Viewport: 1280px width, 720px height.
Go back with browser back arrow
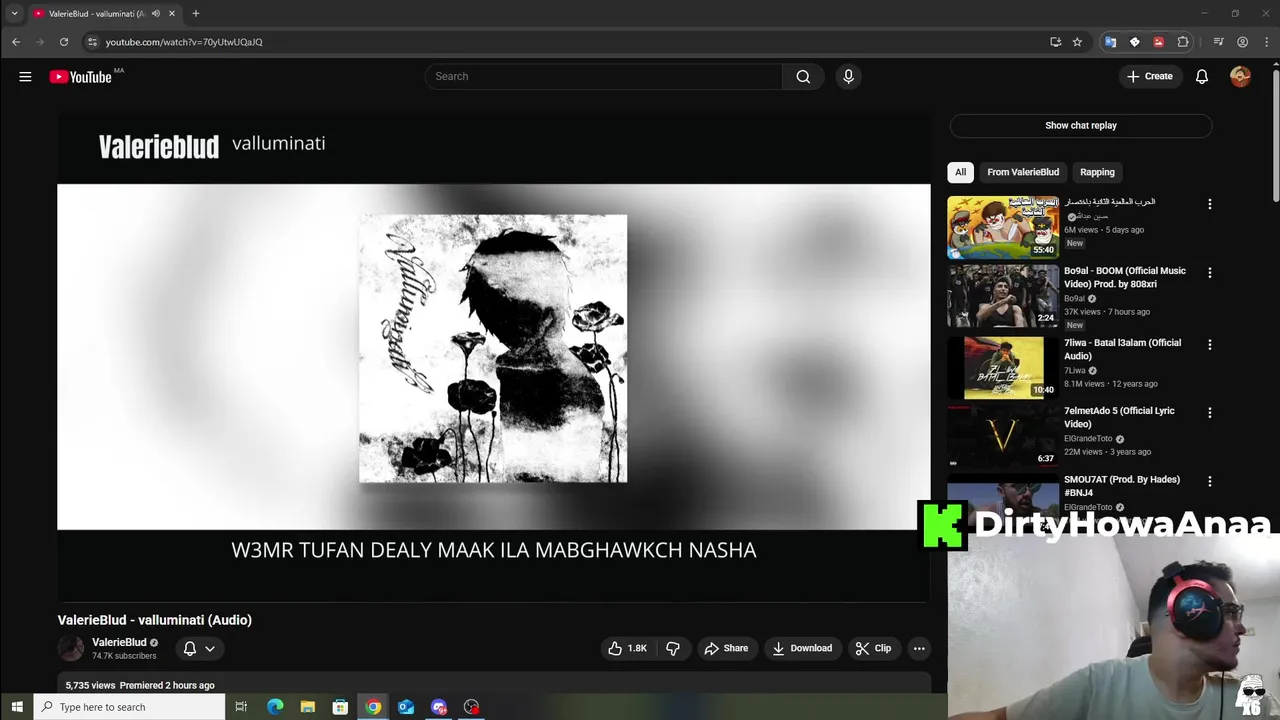[x=16, y=42]
